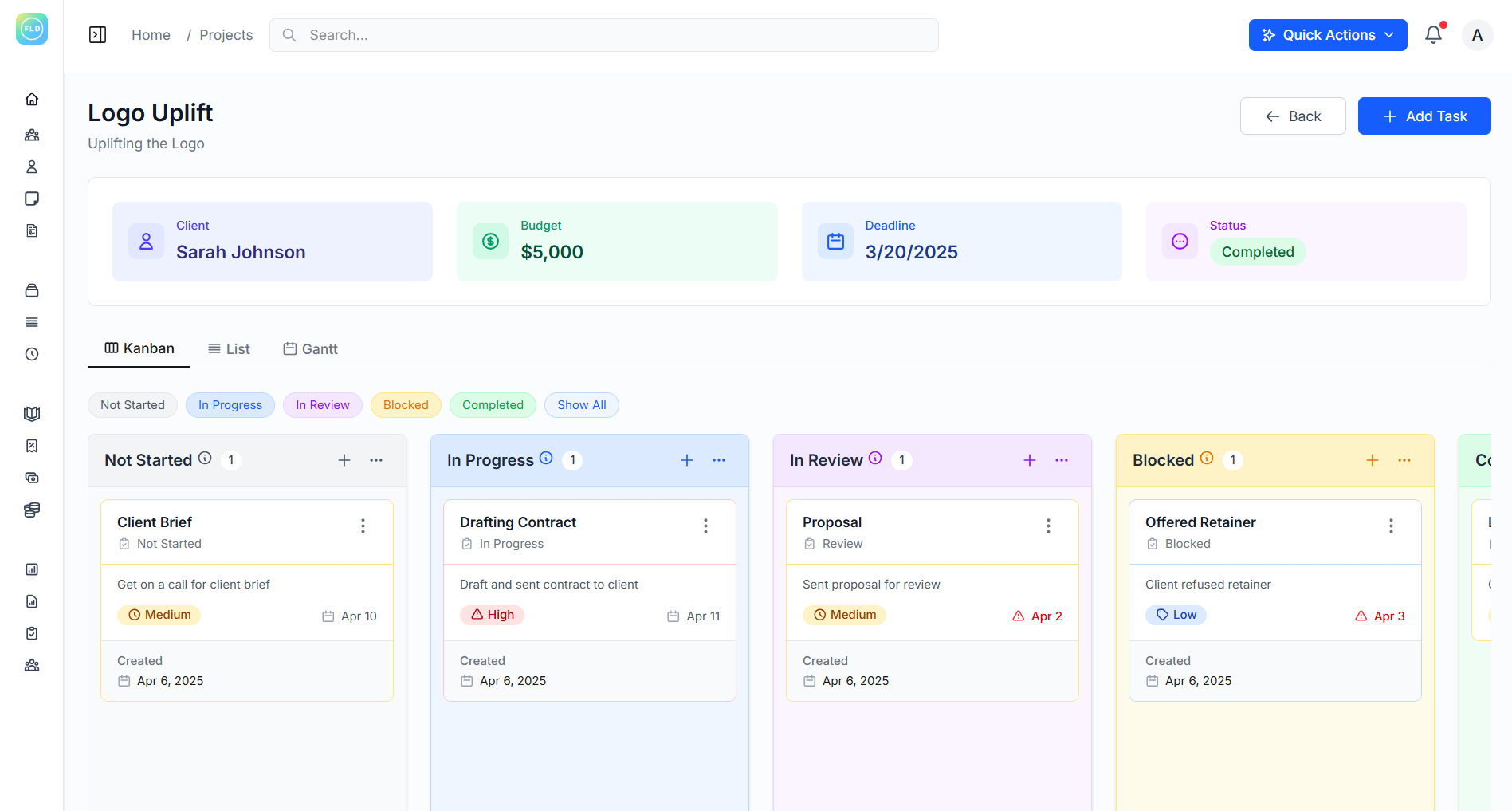Open the Drafting Contract task title
Image resolution: width=1512 pixels, height=811 pixels.
(x=518, y=522)
